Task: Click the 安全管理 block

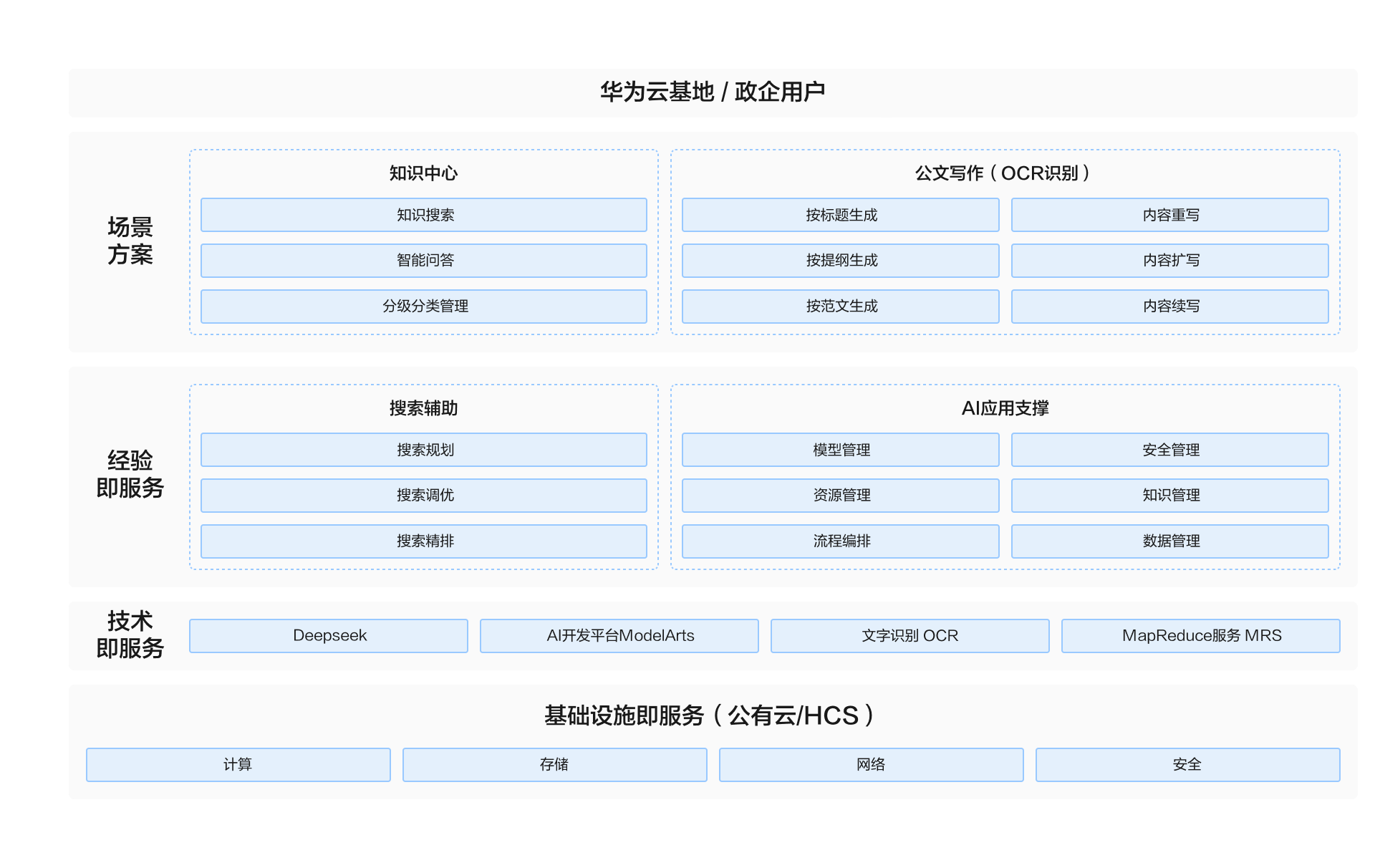Action: [x=1169, y=450]
